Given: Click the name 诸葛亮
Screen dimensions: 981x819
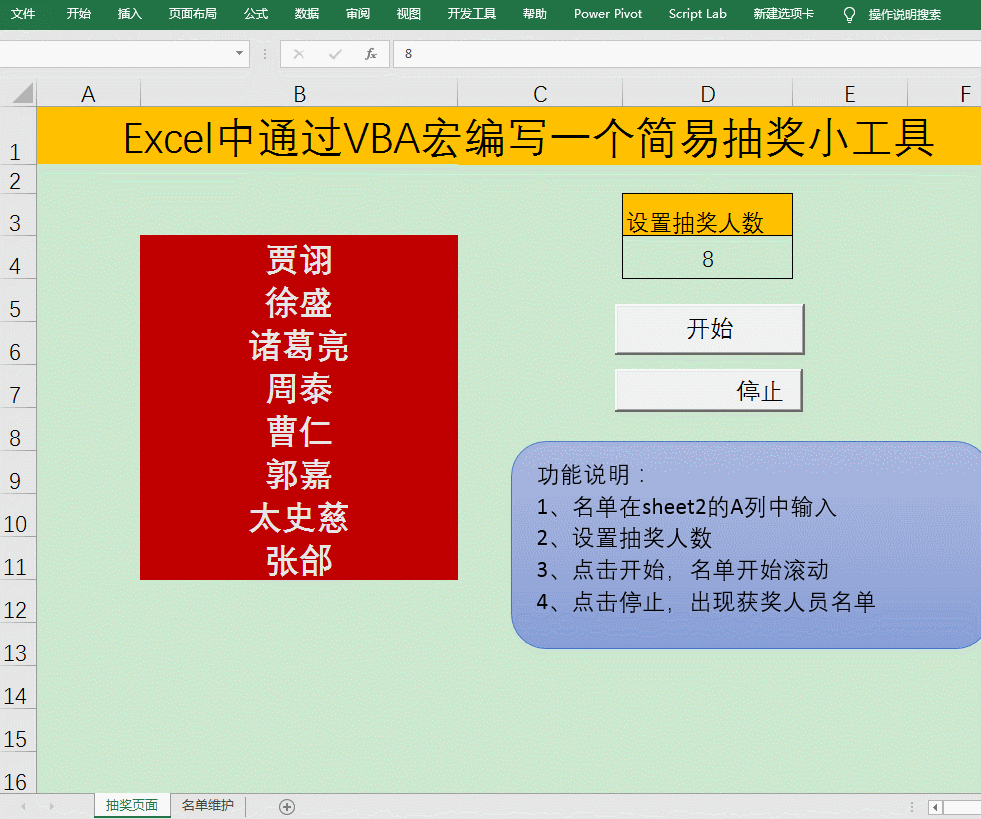Looking at the screenshot, I should pos(299,346).
